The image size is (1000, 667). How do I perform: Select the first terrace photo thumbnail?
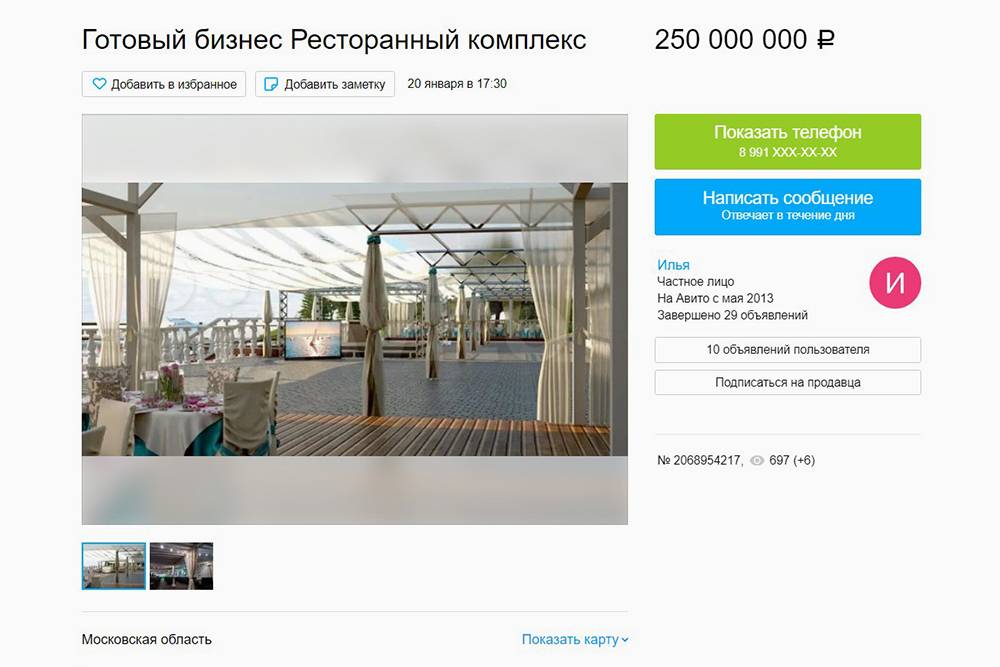click(x=114, y=566)
